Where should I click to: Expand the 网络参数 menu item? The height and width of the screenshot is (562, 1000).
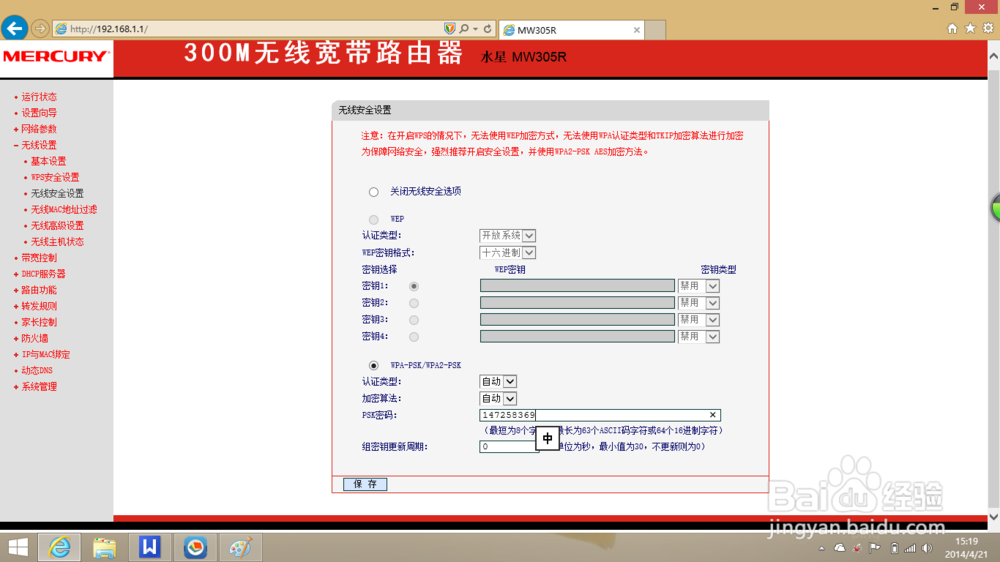pos(39,129)
